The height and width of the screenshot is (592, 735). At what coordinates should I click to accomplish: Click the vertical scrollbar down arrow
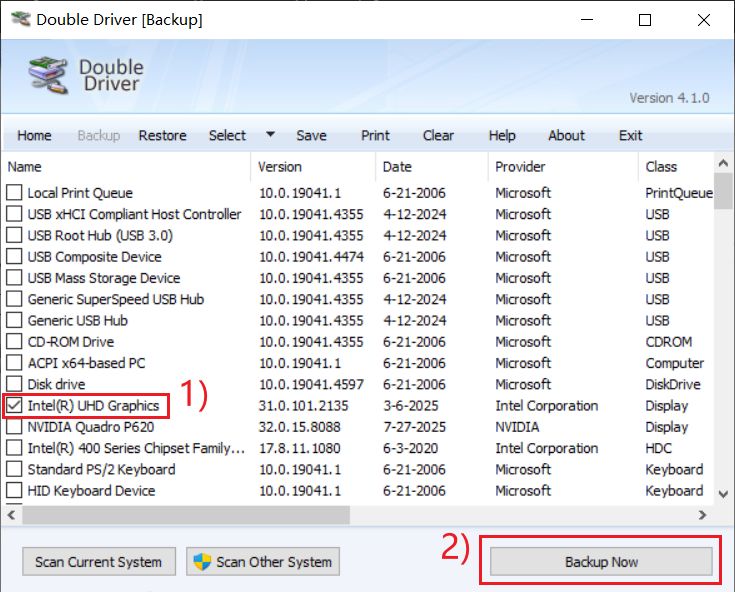[724, 495]
